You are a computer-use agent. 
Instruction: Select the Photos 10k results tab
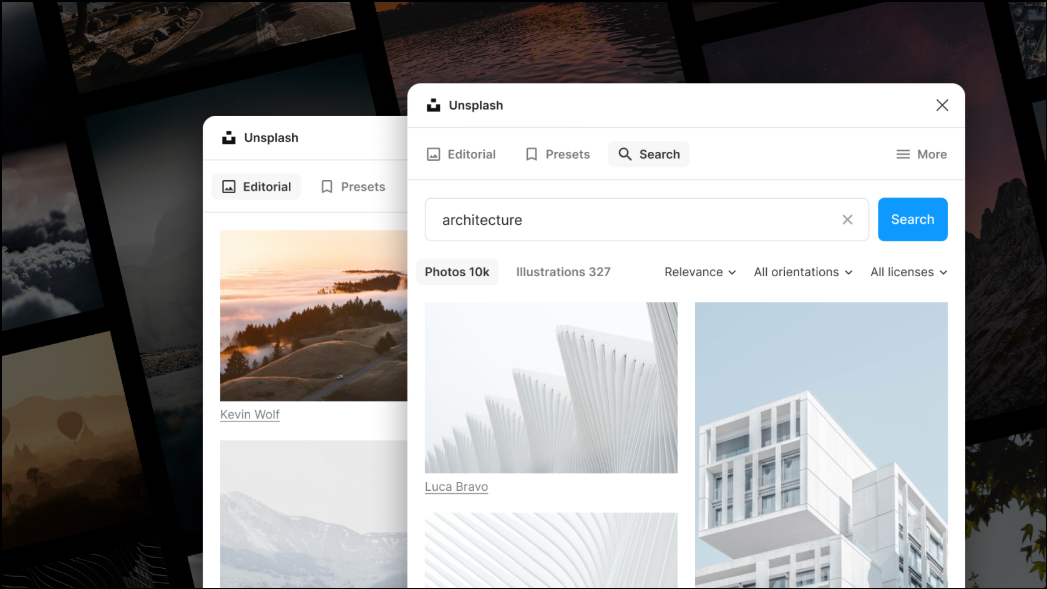point(457,272)
